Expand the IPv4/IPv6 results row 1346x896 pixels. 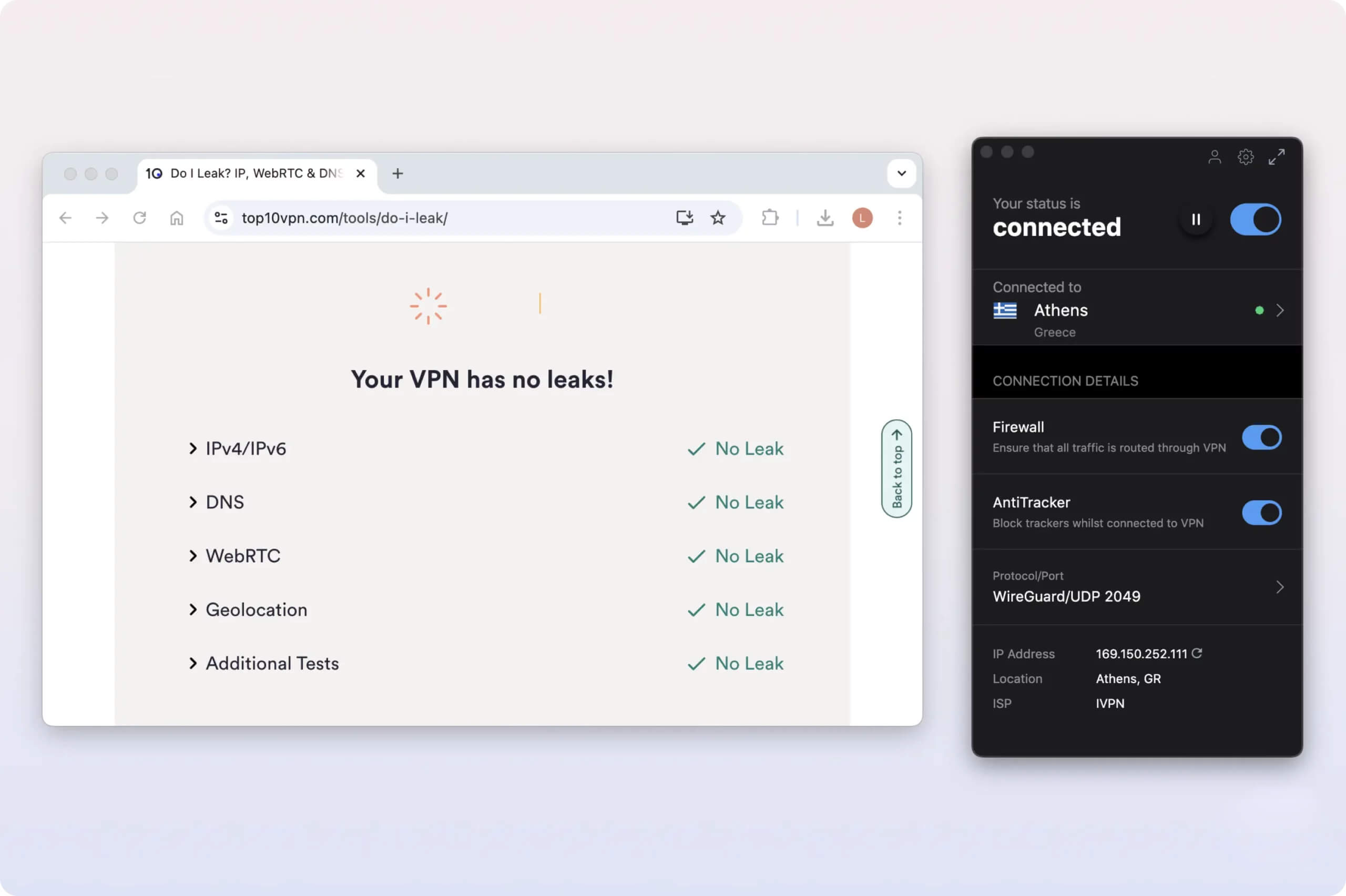click(x=246, y=449)
